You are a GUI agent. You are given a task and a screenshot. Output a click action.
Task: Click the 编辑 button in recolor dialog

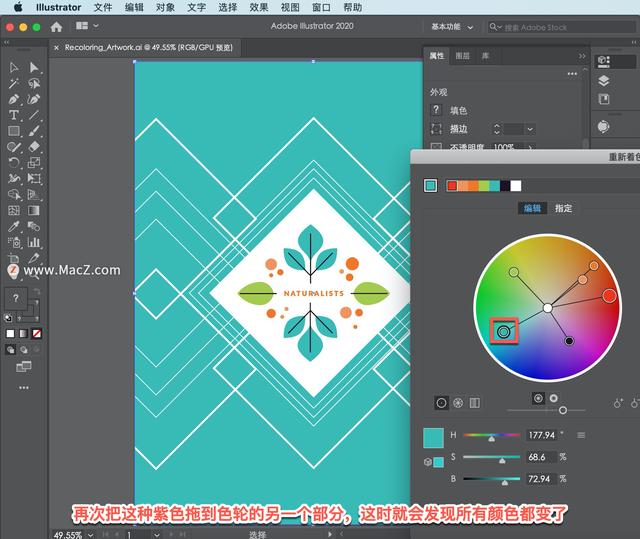tap(531, 208)
